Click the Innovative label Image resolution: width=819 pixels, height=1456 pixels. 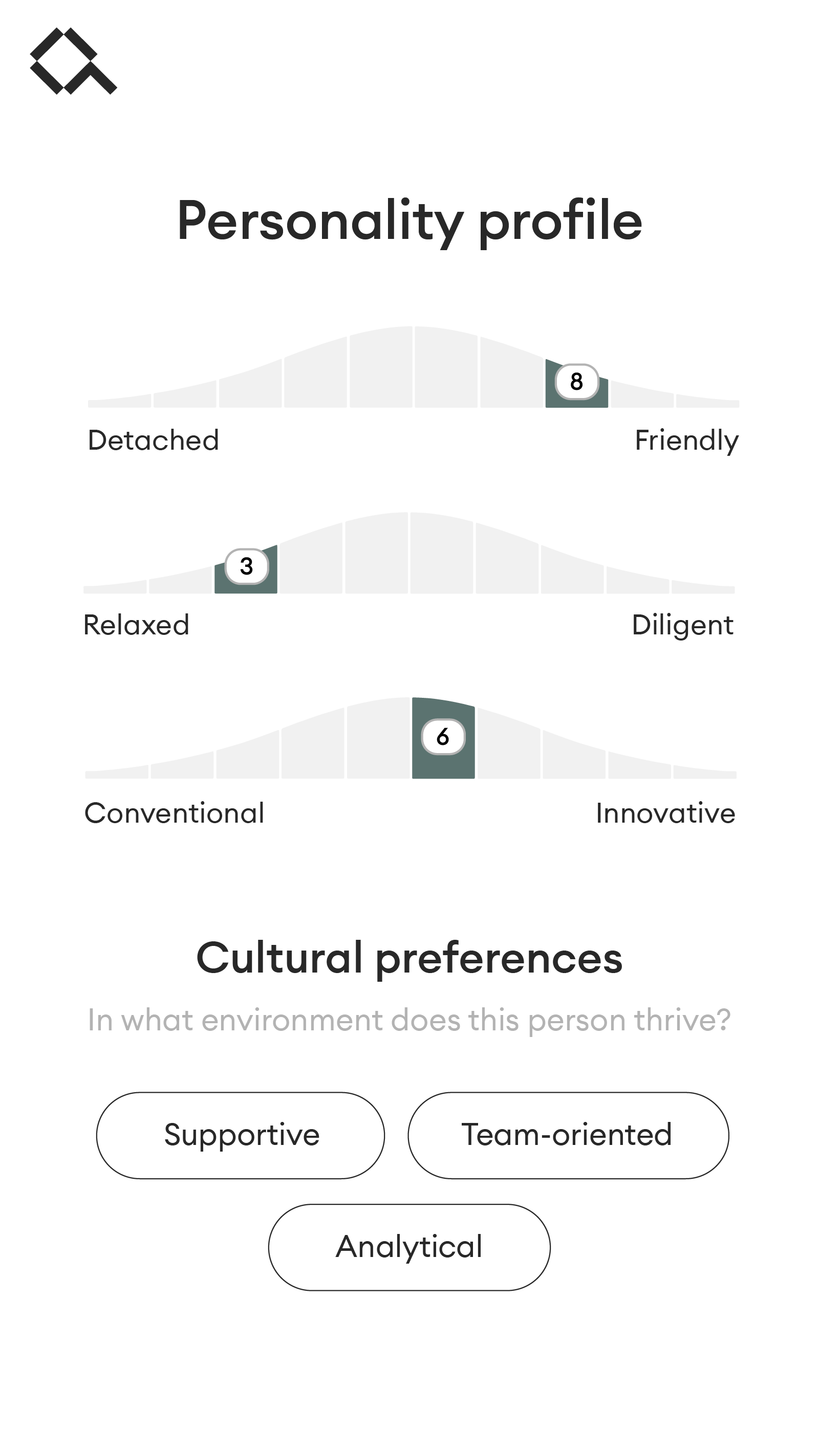tap(665, 813)
